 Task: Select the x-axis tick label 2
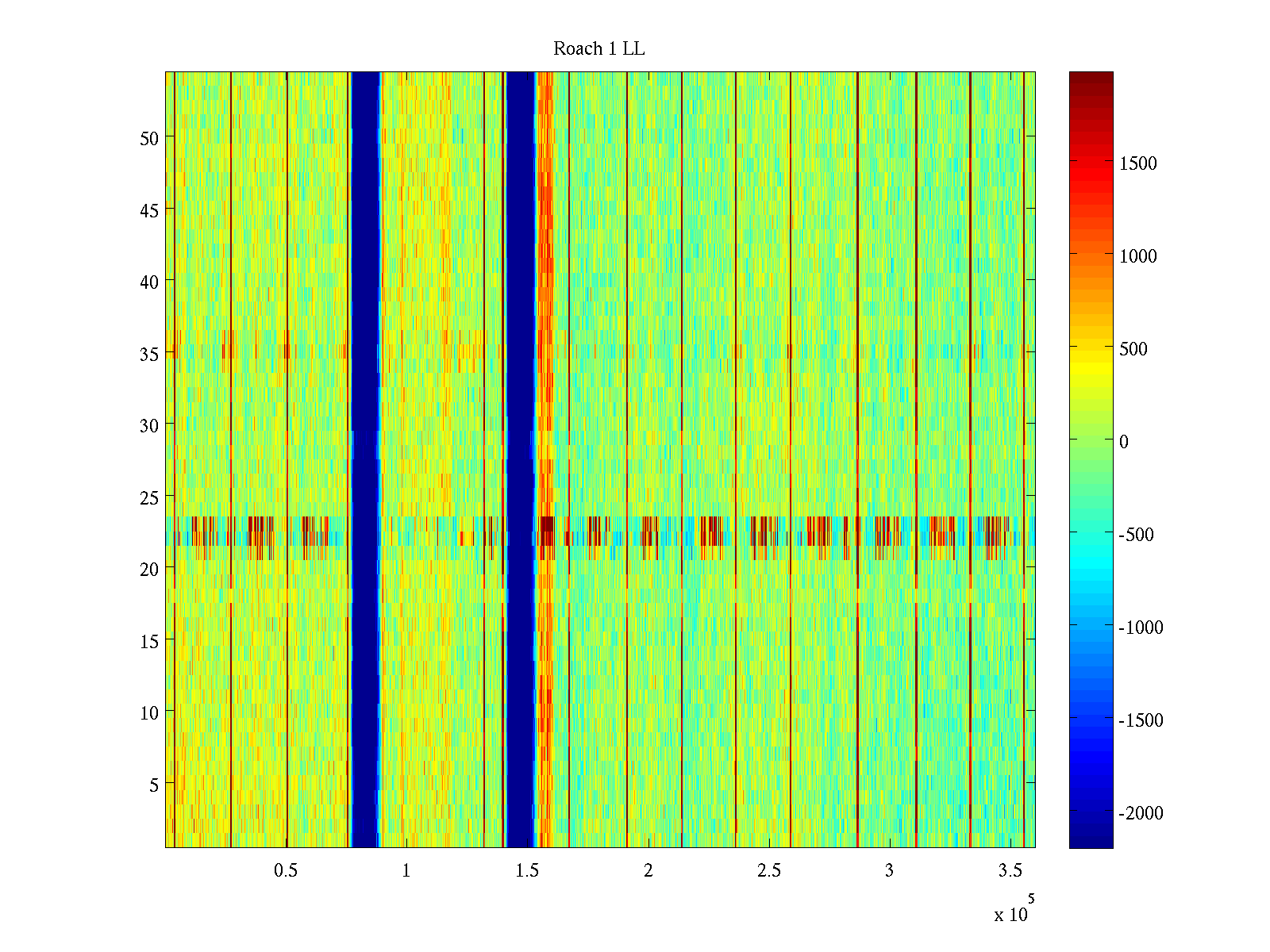click(x=648, y=871)
